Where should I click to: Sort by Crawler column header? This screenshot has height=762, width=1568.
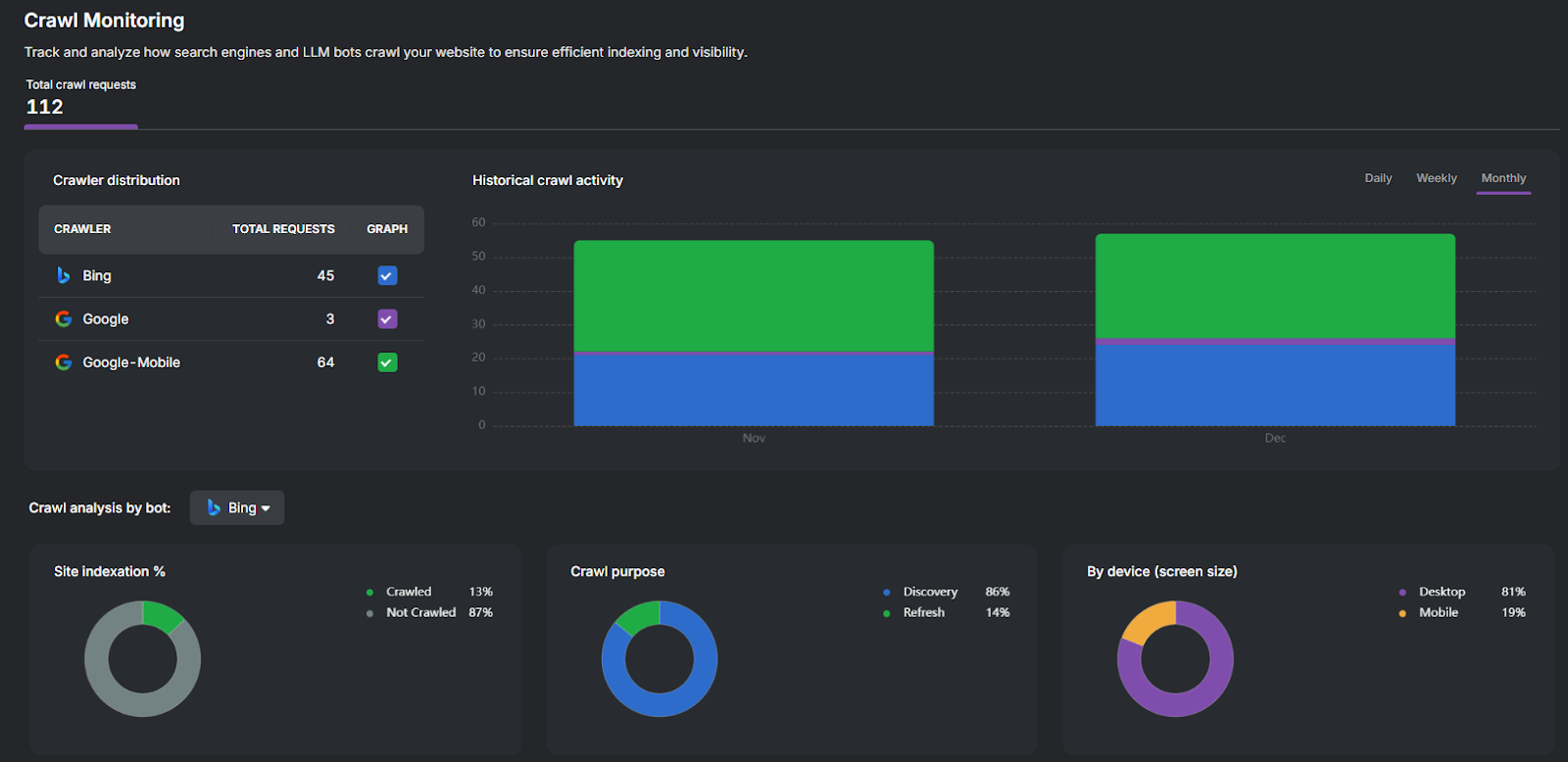pyautogui.click(x=82, y=229)
